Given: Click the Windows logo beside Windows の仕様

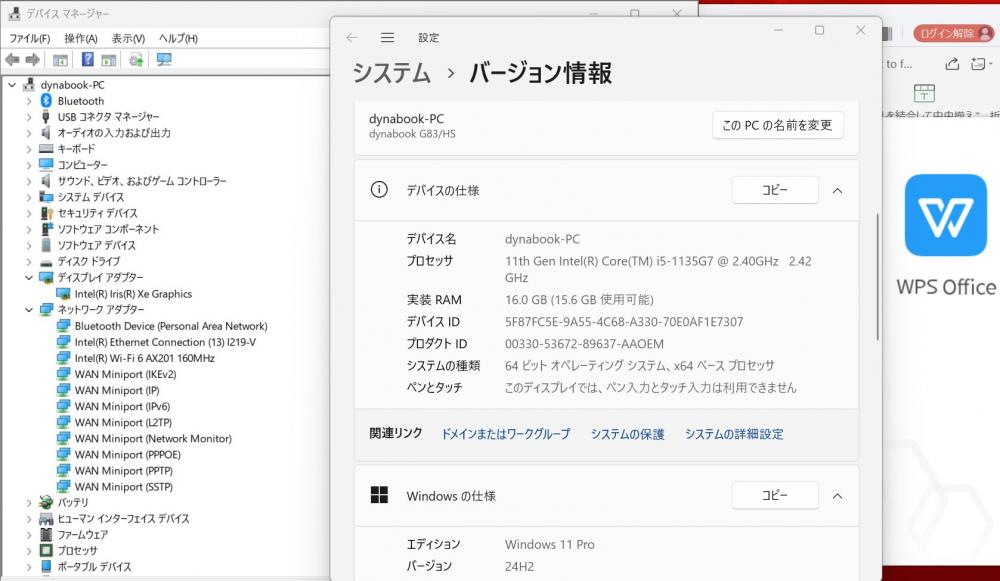Looking at the screenshot, I should point(379,495).
